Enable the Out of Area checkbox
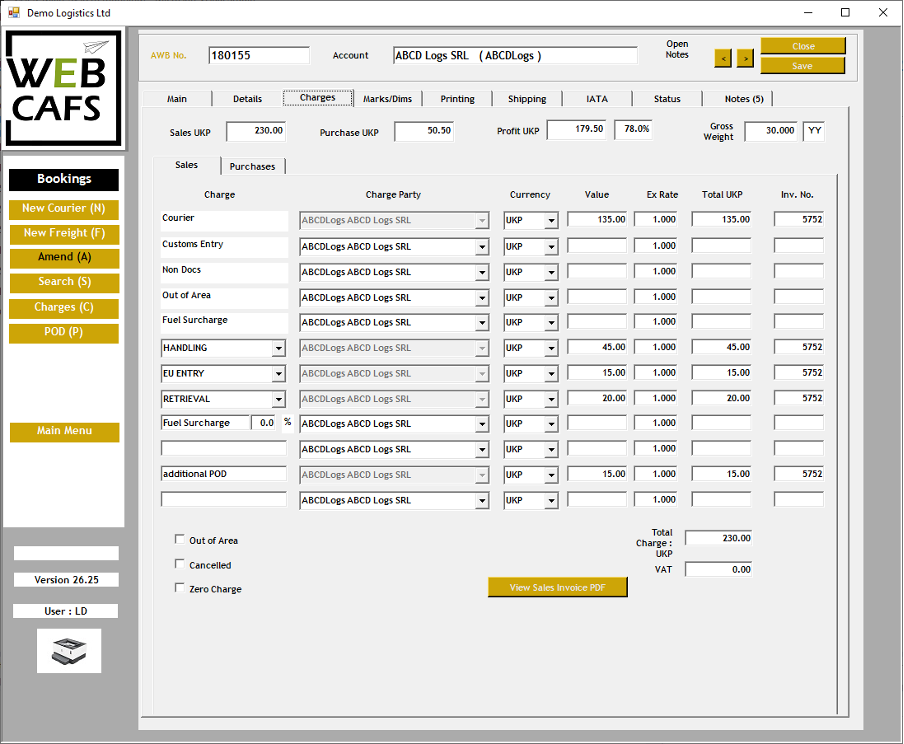The height and width of the screenshot is (744, 904). (x=180, y=540)
